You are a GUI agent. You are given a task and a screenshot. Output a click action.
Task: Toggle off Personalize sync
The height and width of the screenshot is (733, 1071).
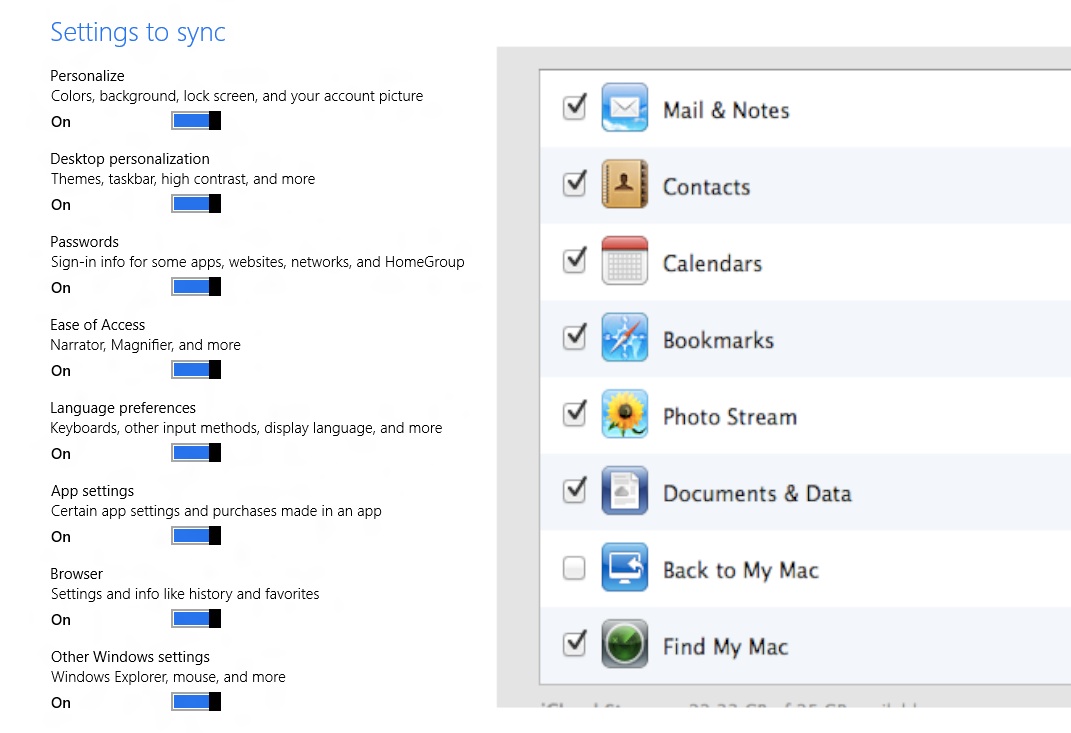195,120
